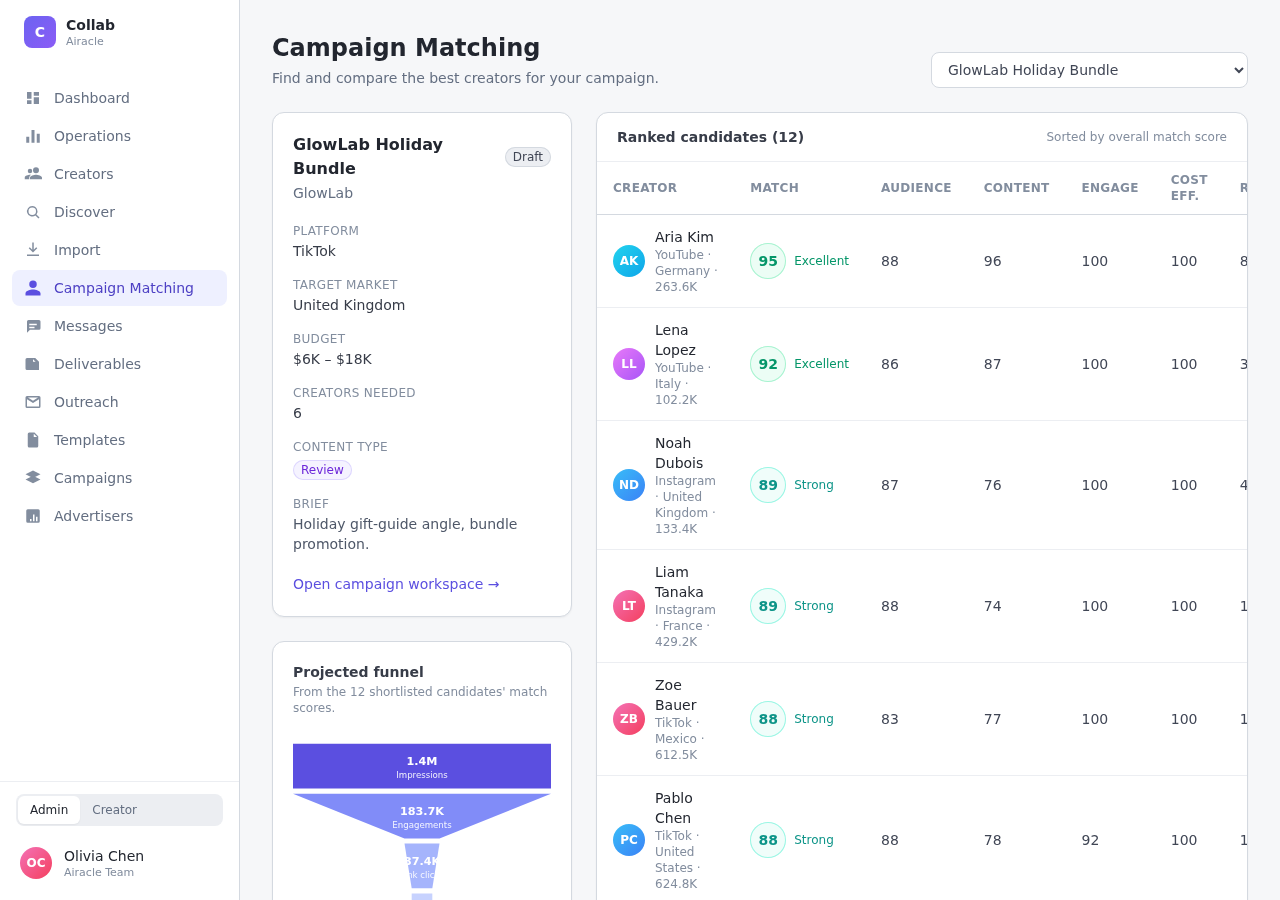
Task: Click the Draft status badge
Action: click(x=528, y=157)
